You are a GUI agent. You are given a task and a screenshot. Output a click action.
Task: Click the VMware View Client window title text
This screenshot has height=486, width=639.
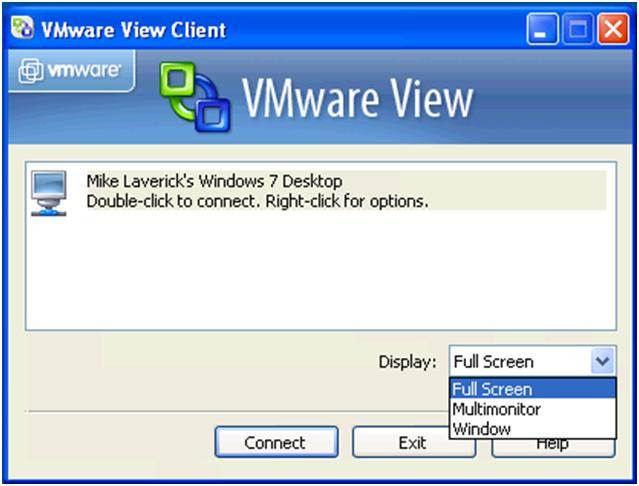point(134,30)
